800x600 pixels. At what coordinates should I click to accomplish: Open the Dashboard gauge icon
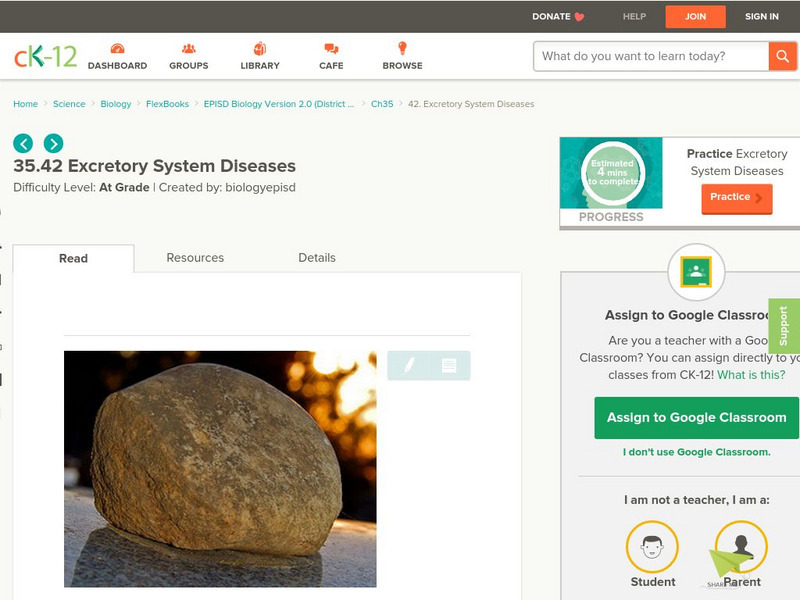[x=117, y=48]
